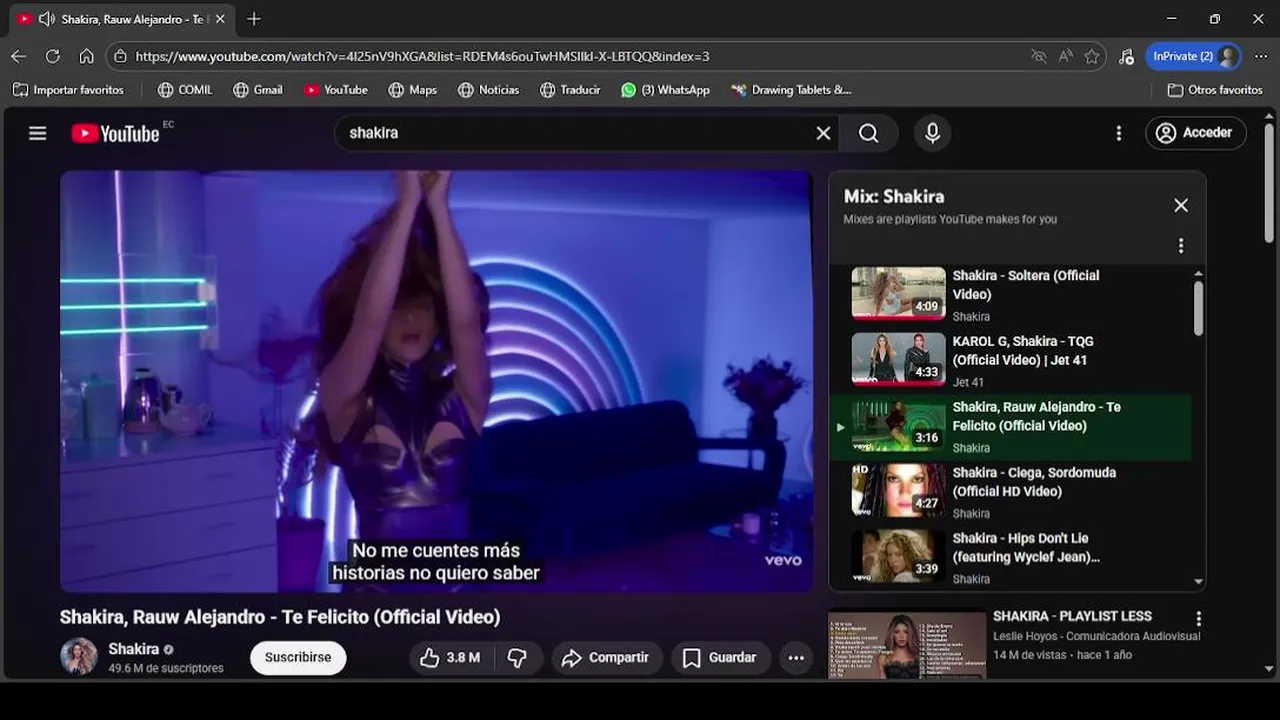Select currently playing Te Felicito playlist item
This screenshot has height=720, width=1280.
pyautogui.click(x=1010, y=427)
